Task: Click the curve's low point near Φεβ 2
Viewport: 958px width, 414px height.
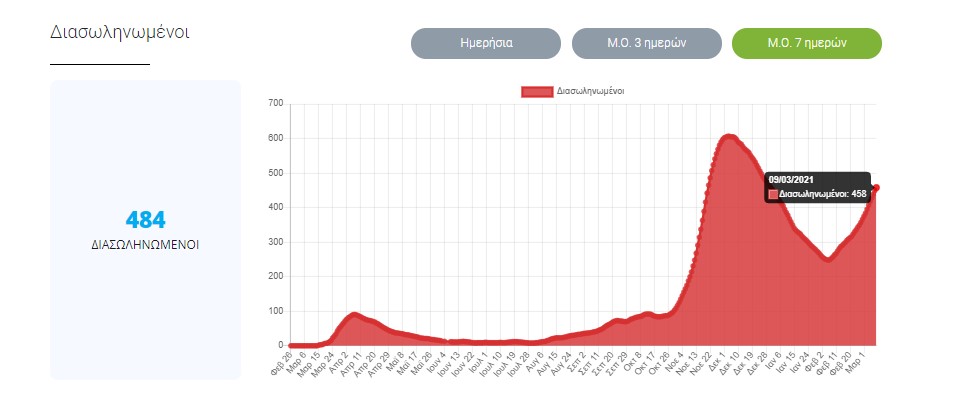Action: [827, 259]
